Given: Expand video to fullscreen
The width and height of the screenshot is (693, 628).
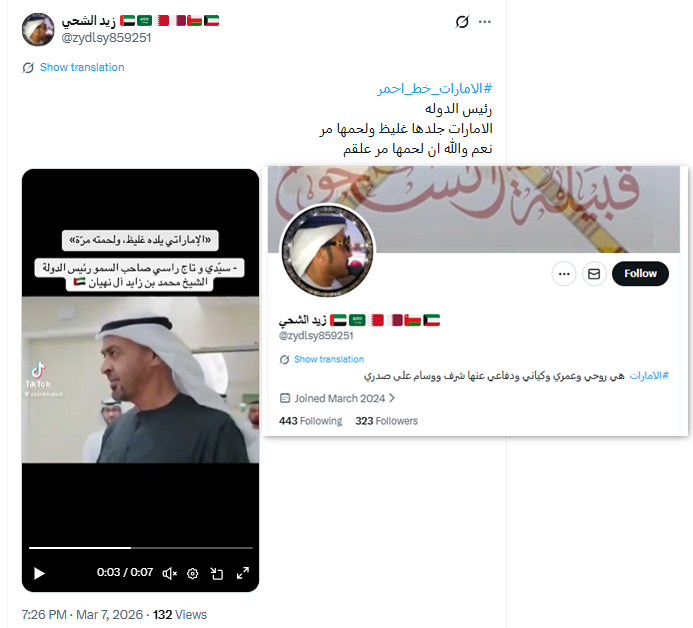Looking at the screenshot, I should (243, 573).
